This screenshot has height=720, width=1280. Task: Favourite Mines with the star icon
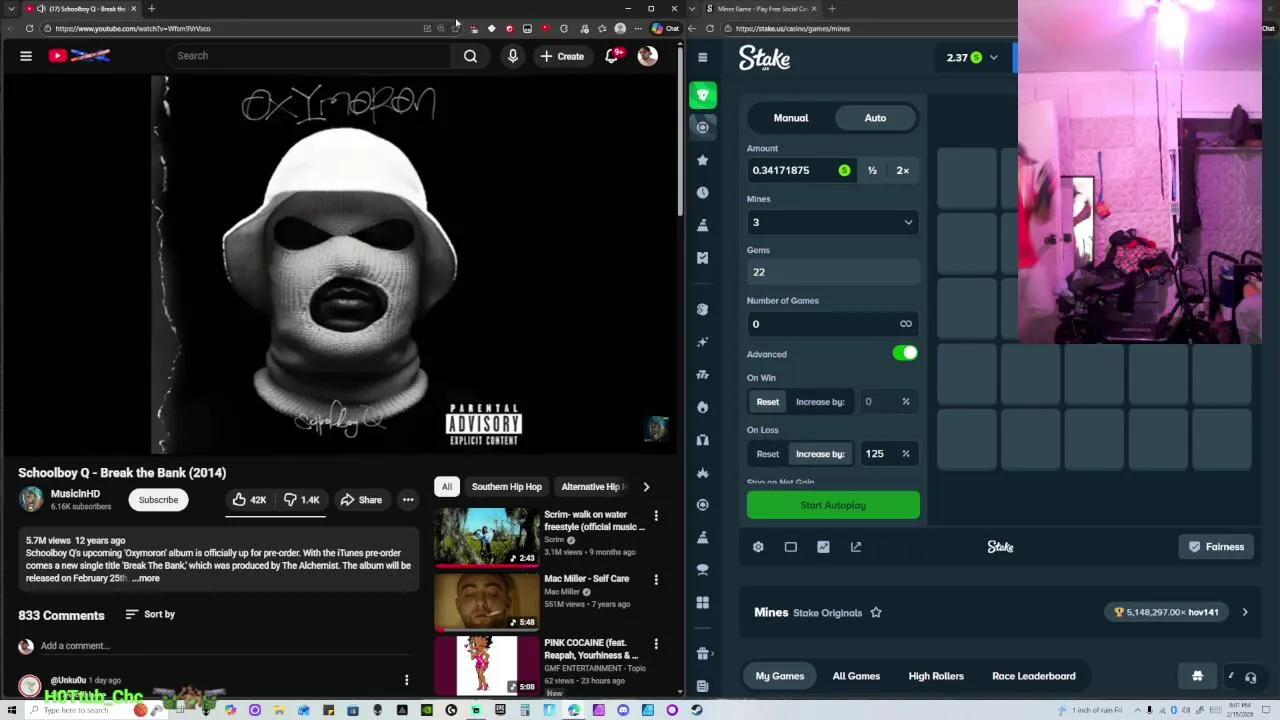[876, 612]
